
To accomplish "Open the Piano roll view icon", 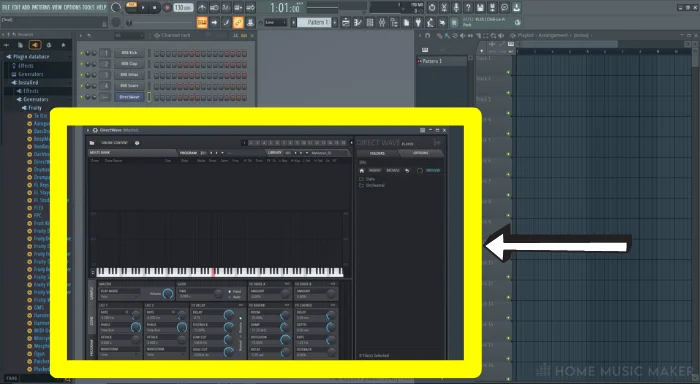I will [358, 22].
